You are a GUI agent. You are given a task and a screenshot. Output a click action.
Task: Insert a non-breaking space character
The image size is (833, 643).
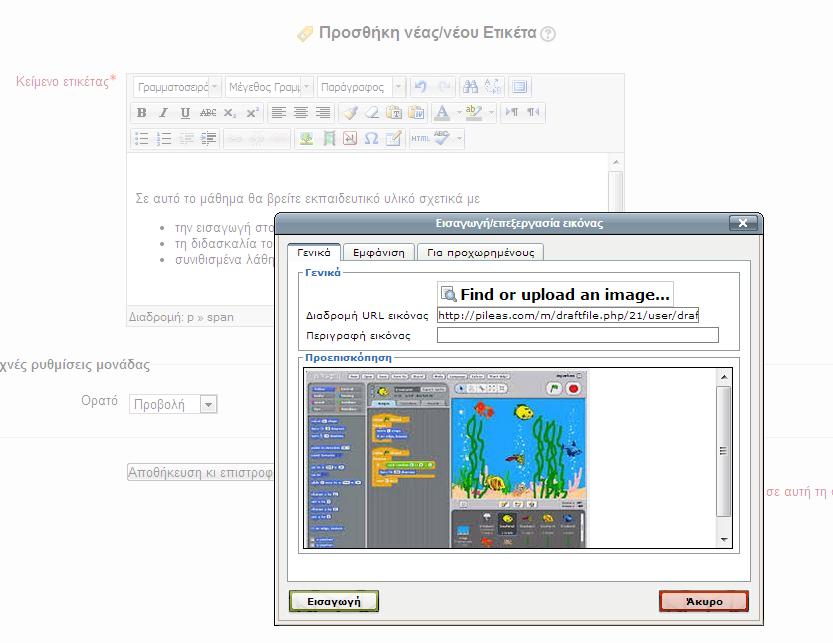pyautogui.click(x=350, y=139)
